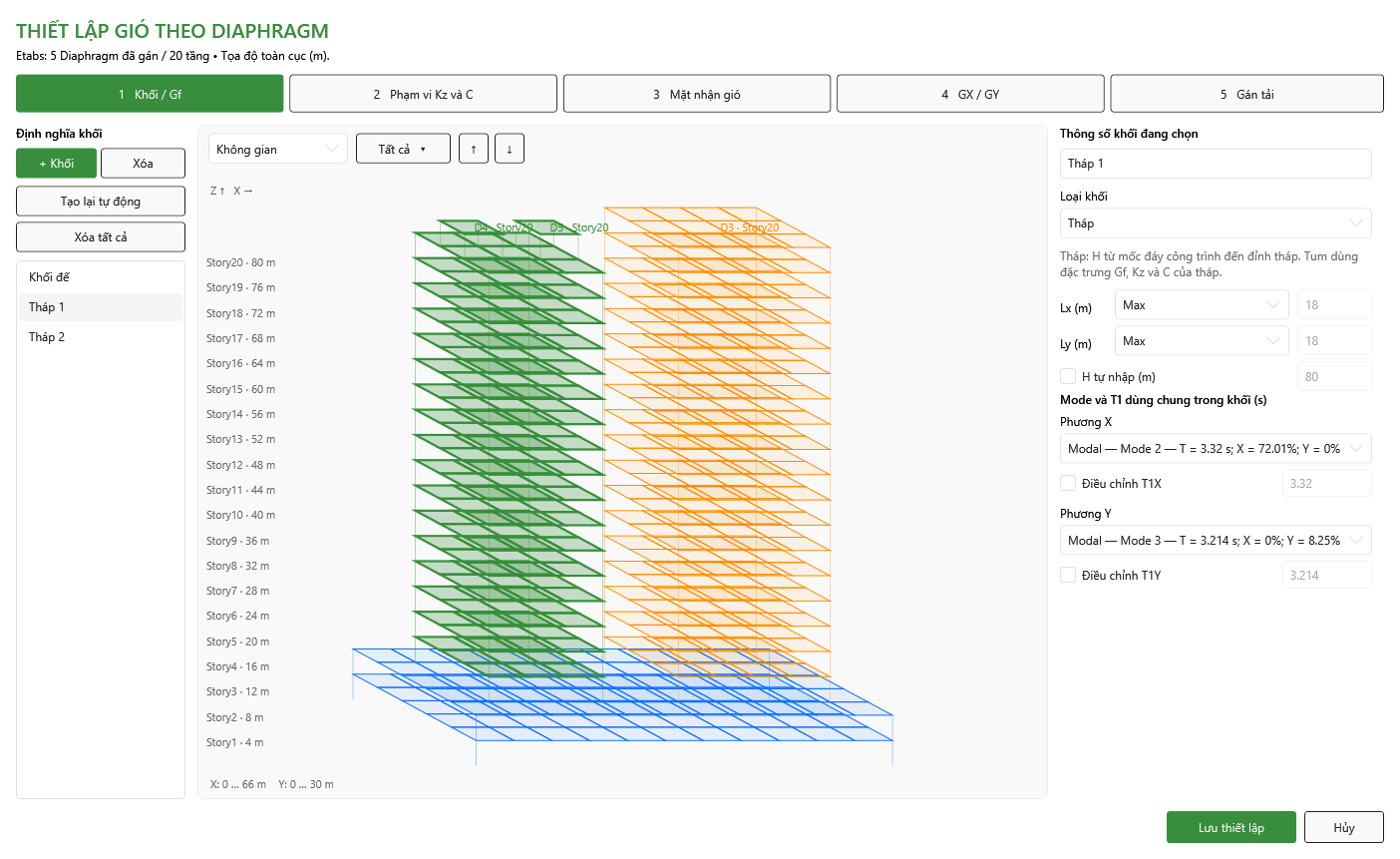Go to tab 2 Phạm vi Kz và C
This screenshot has width=1400, height=859.
tap(423, 94)
